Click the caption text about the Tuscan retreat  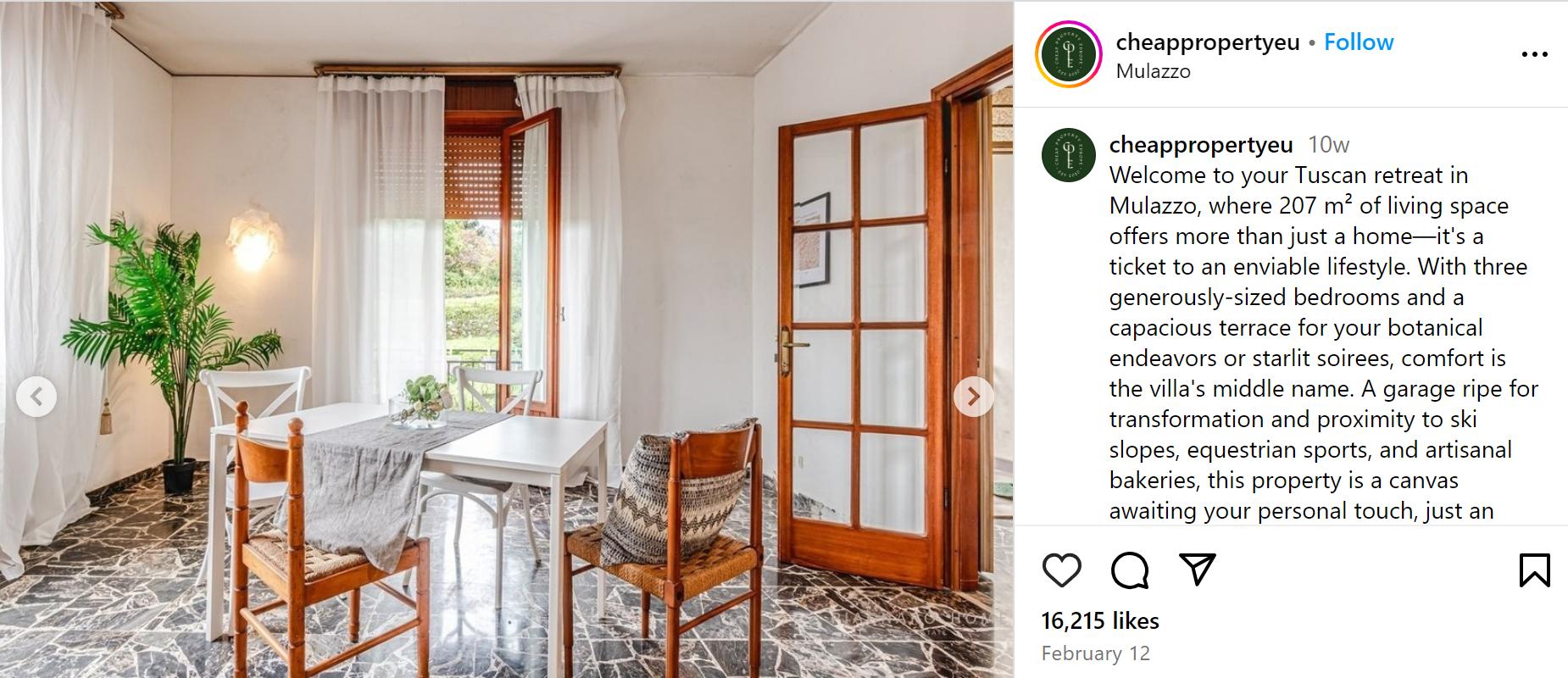1322,342
